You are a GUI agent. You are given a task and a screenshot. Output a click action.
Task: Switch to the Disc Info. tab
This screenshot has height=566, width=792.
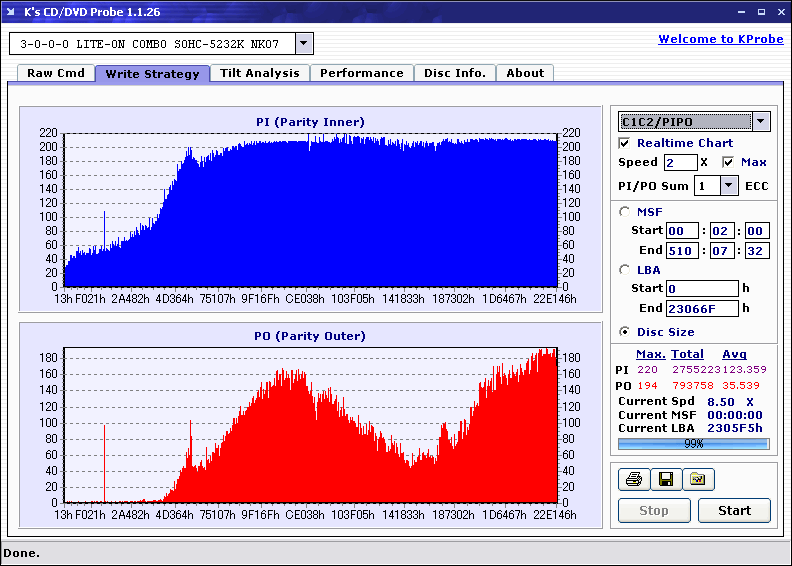click(x=455, y=73)
